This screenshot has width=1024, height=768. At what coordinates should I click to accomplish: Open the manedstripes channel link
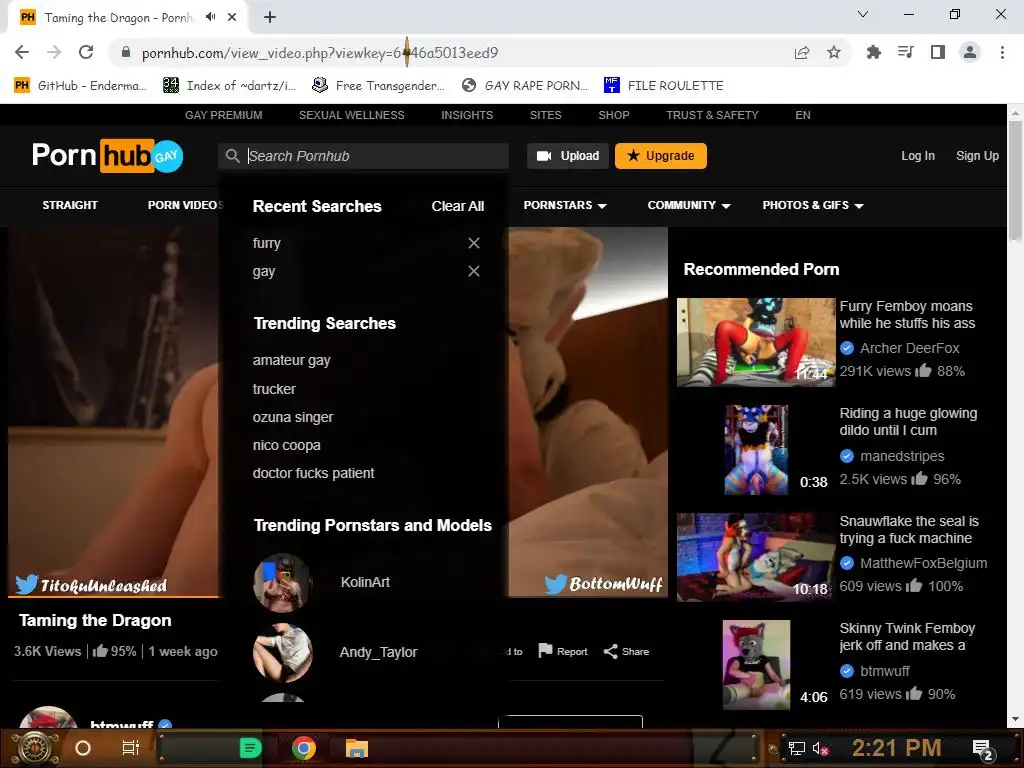(x=902, y=456)
